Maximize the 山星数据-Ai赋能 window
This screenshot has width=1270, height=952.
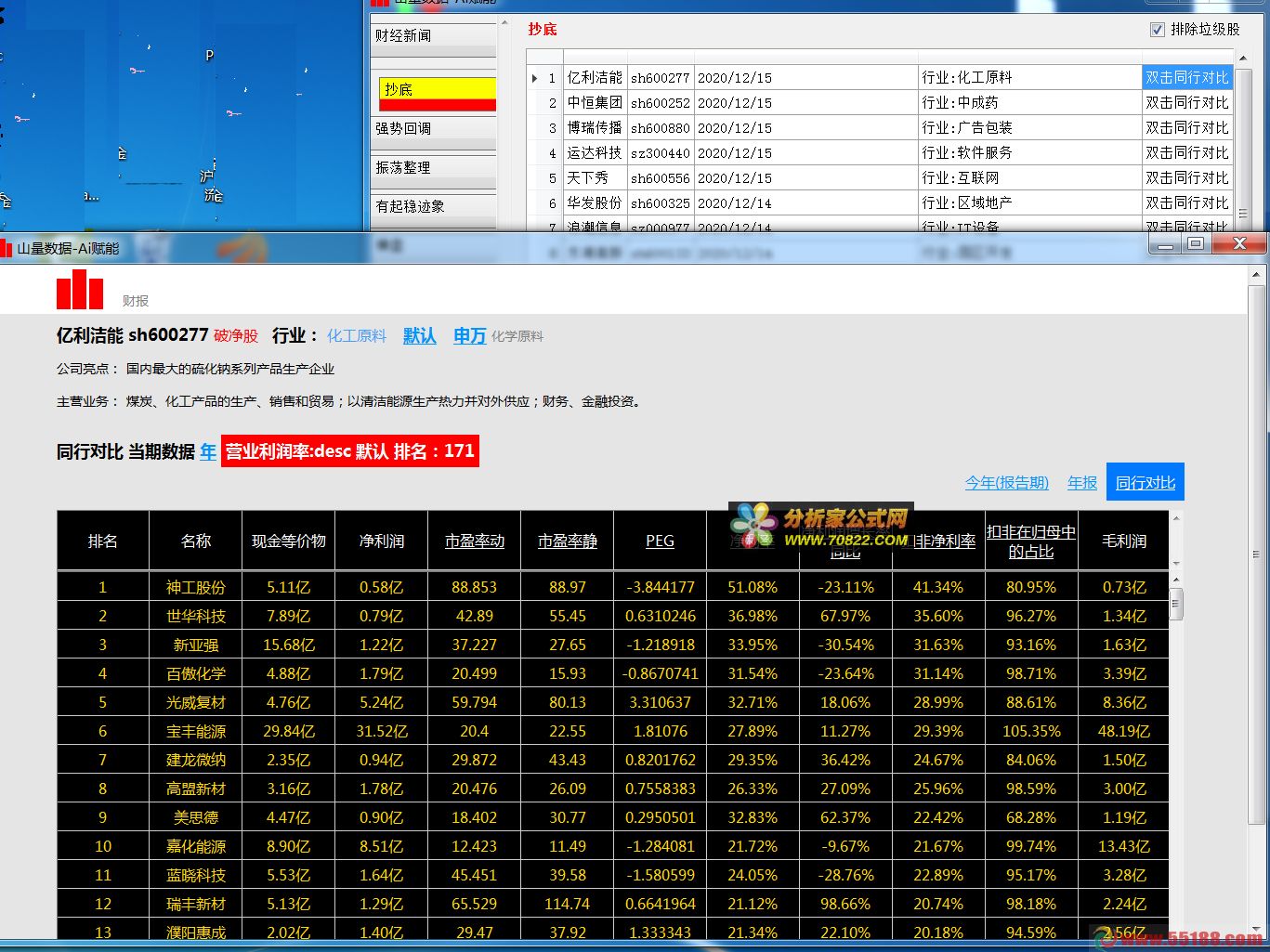pyautogui.click(x=1196, y=243)
